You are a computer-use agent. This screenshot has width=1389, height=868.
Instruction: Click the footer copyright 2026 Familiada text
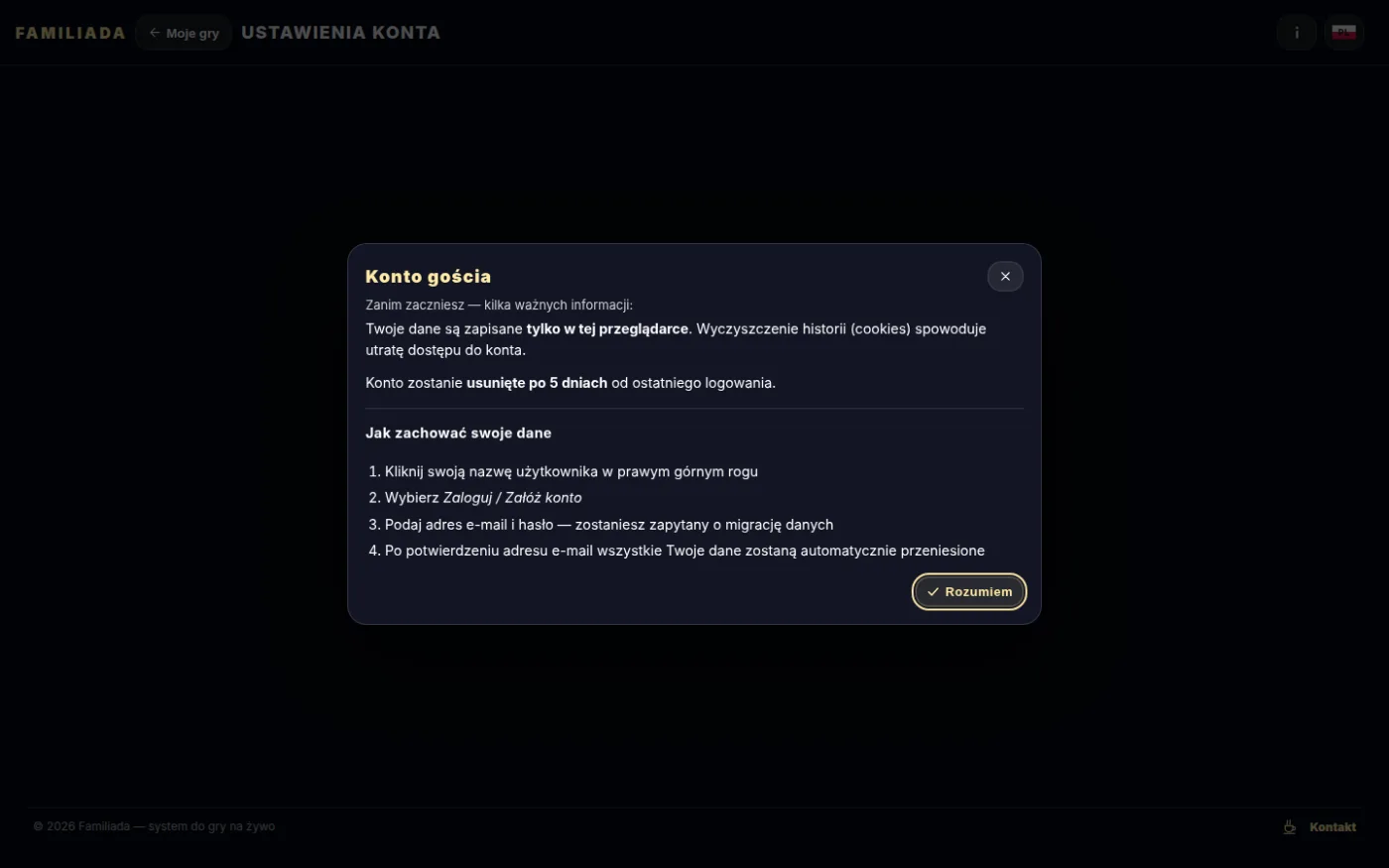point(154,826)
